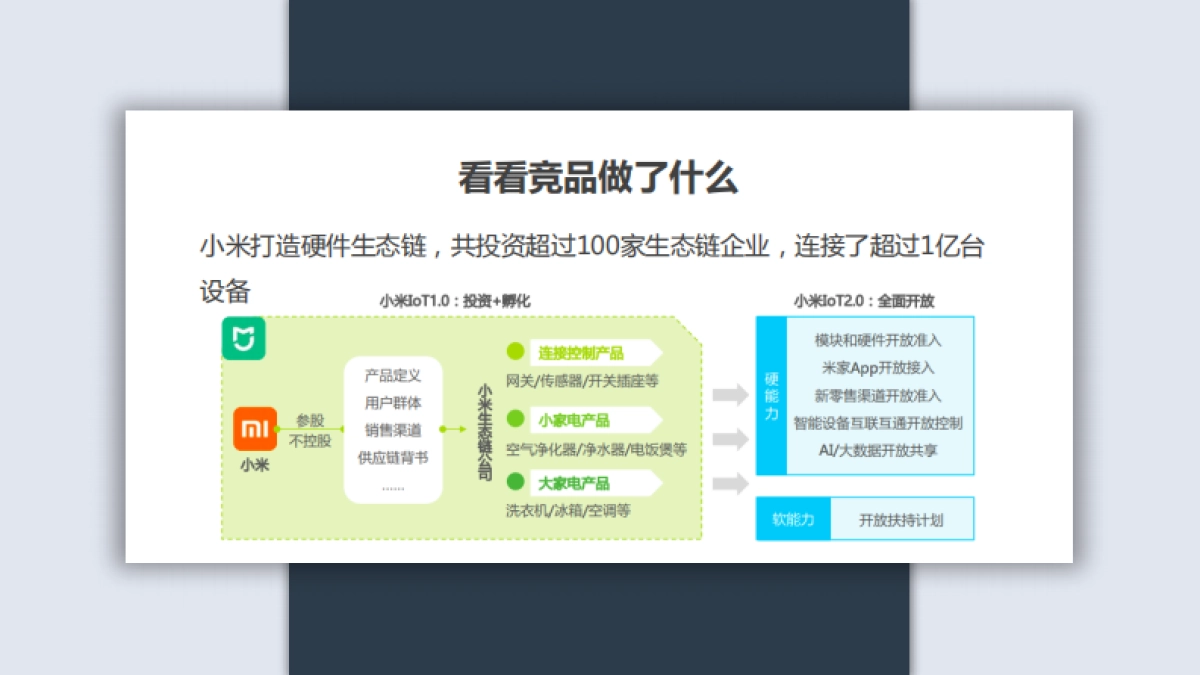Click the green bullet beside 小家电产品
This screenshot has height=675, width=1200.
[515, 420]
